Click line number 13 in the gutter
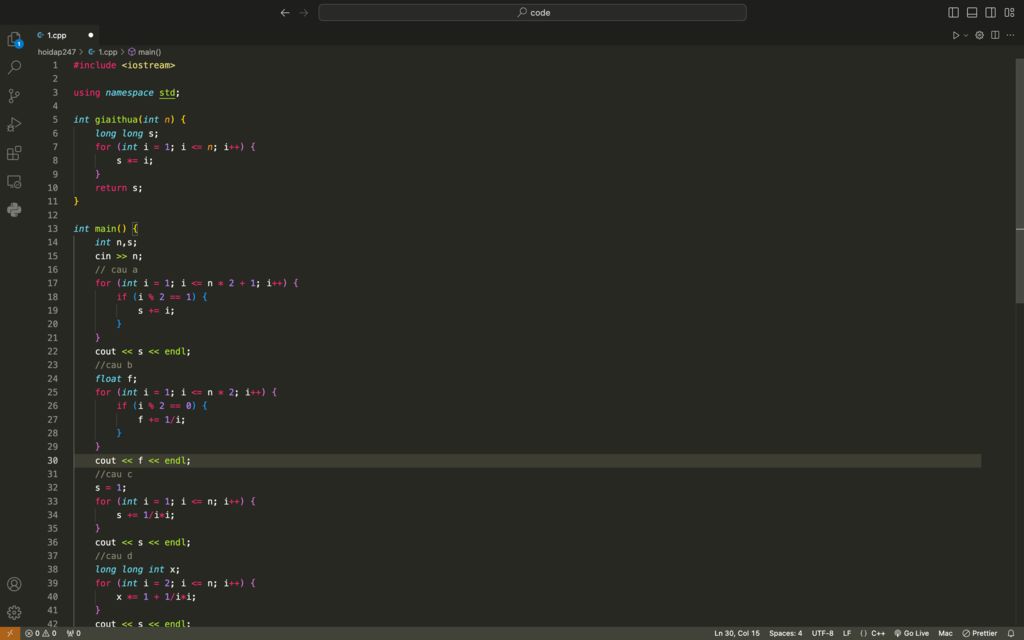The width and height of the screenshot is (1024, 640). click(52, 229)
